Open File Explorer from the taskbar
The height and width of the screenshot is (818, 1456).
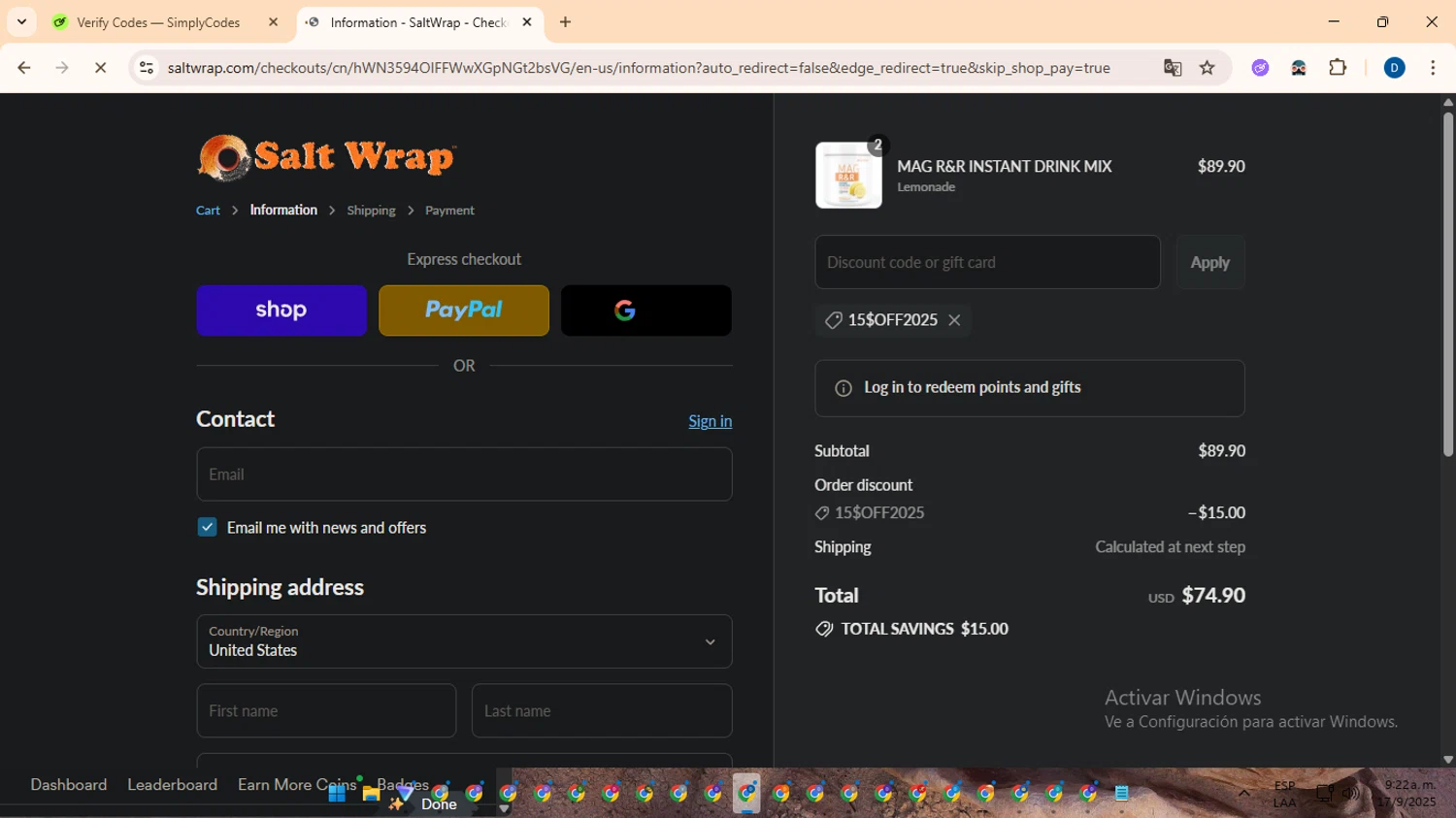371,794
